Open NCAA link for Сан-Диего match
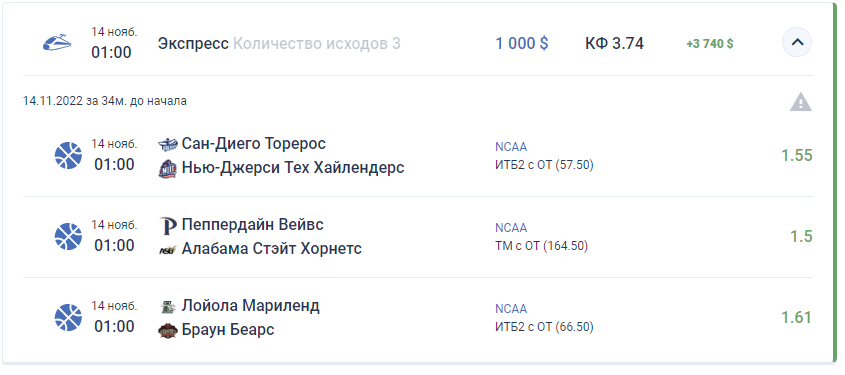Viewport: 845px width, 375px height. pyautogui.click(x=511, y=147)
